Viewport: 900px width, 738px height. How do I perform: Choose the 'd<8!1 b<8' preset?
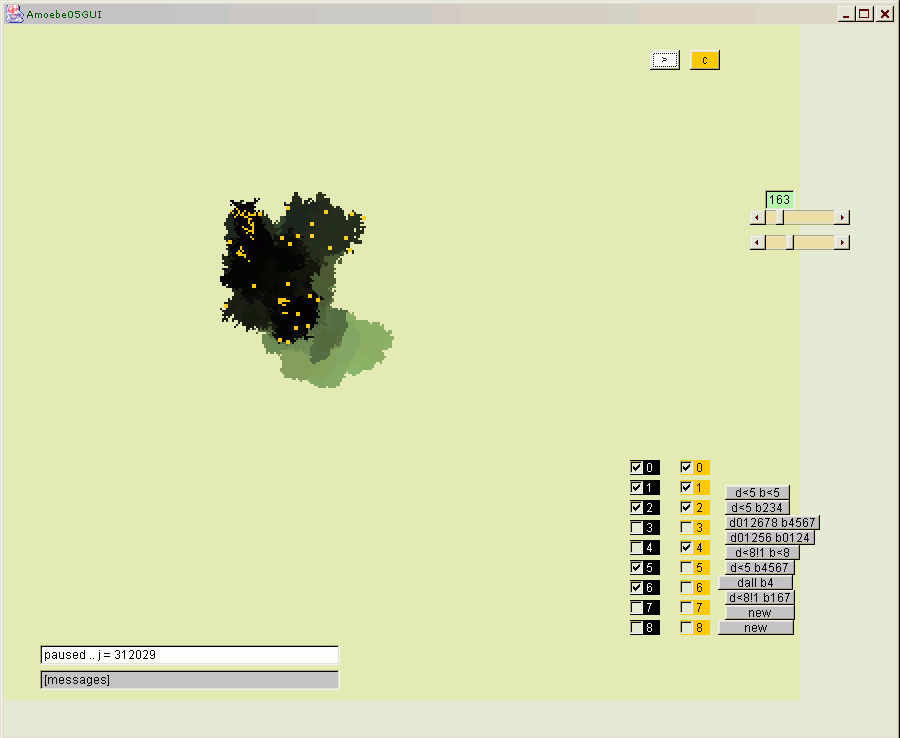click(x=762, y=552)
